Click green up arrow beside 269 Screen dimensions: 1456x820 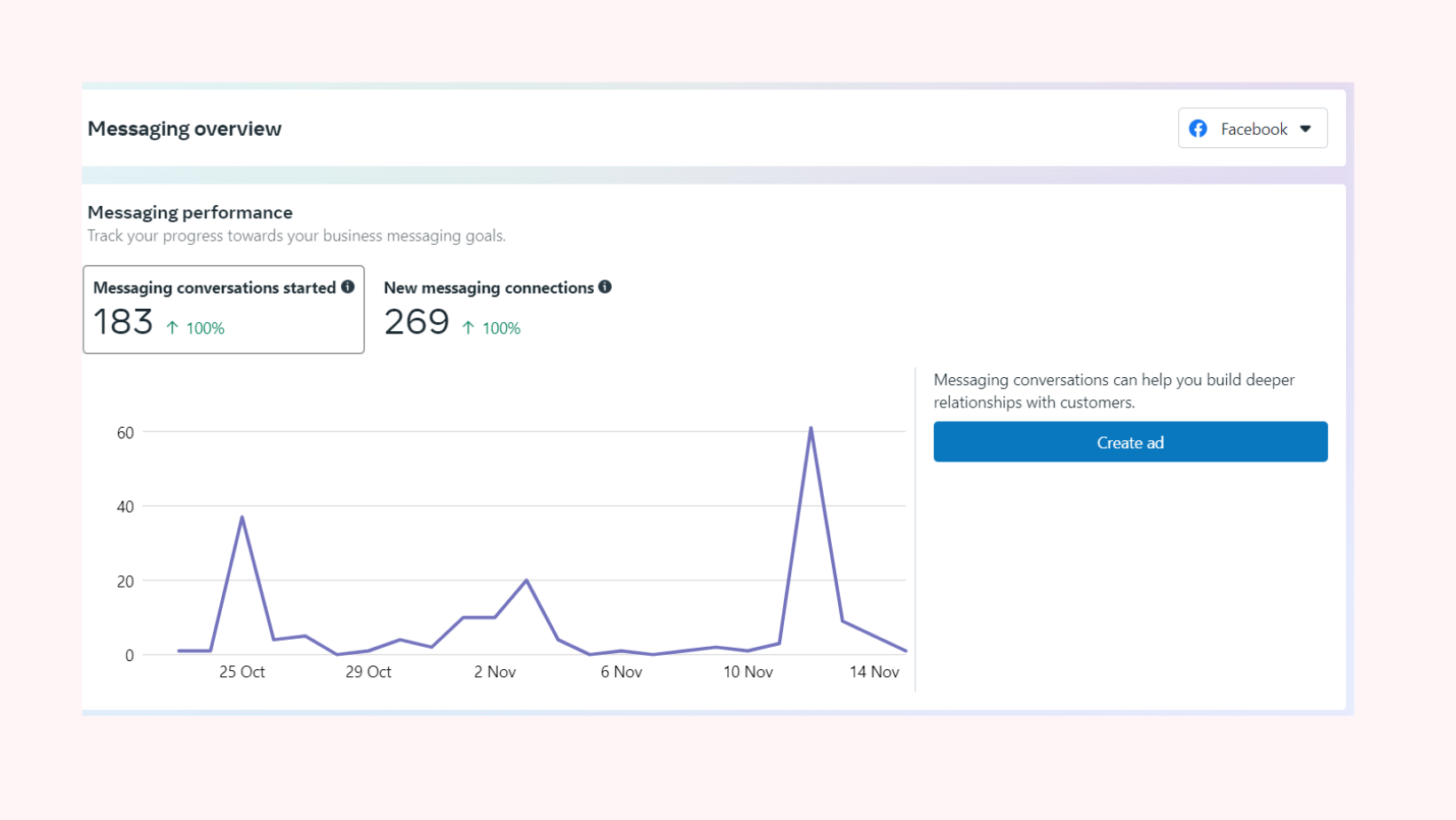(x=468, y=327)
